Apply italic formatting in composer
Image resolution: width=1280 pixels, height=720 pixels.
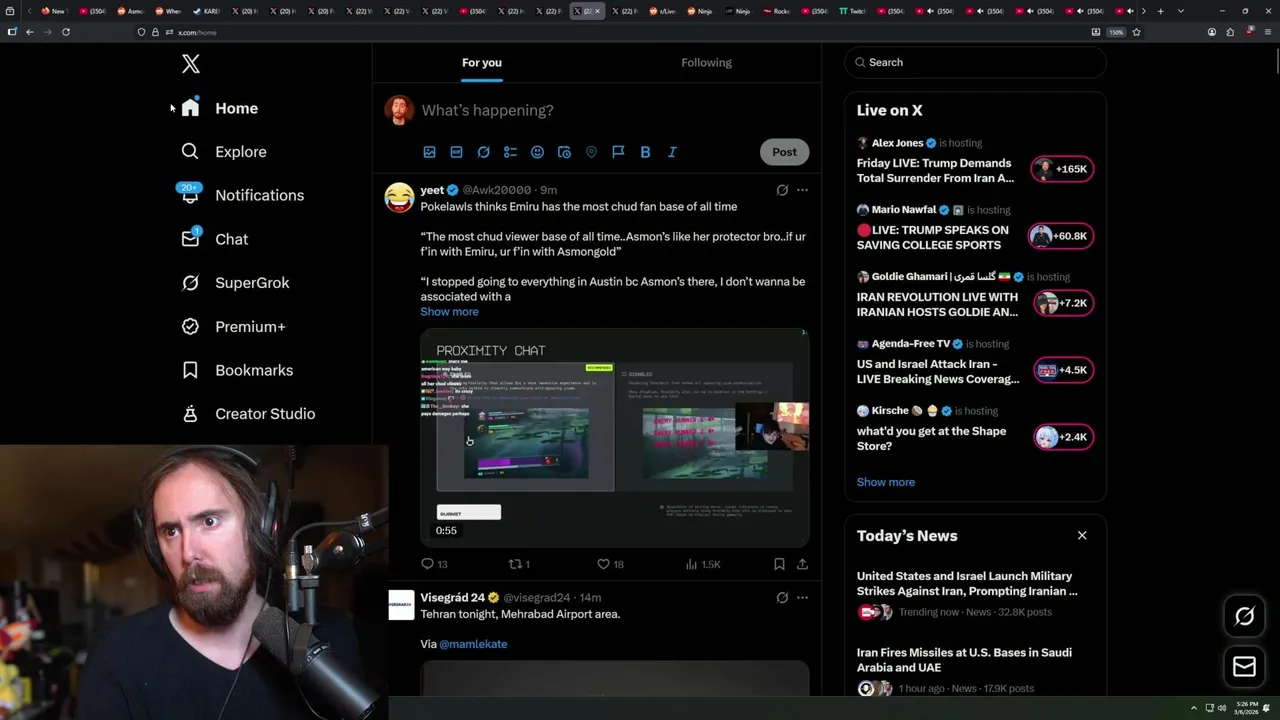coord(672,152)
